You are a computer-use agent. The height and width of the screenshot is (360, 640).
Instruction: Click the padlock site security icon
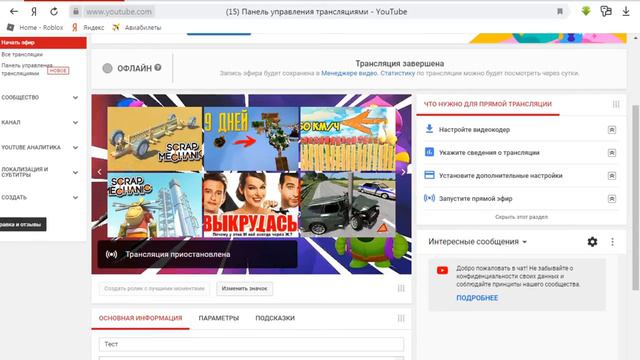[76, 12]
